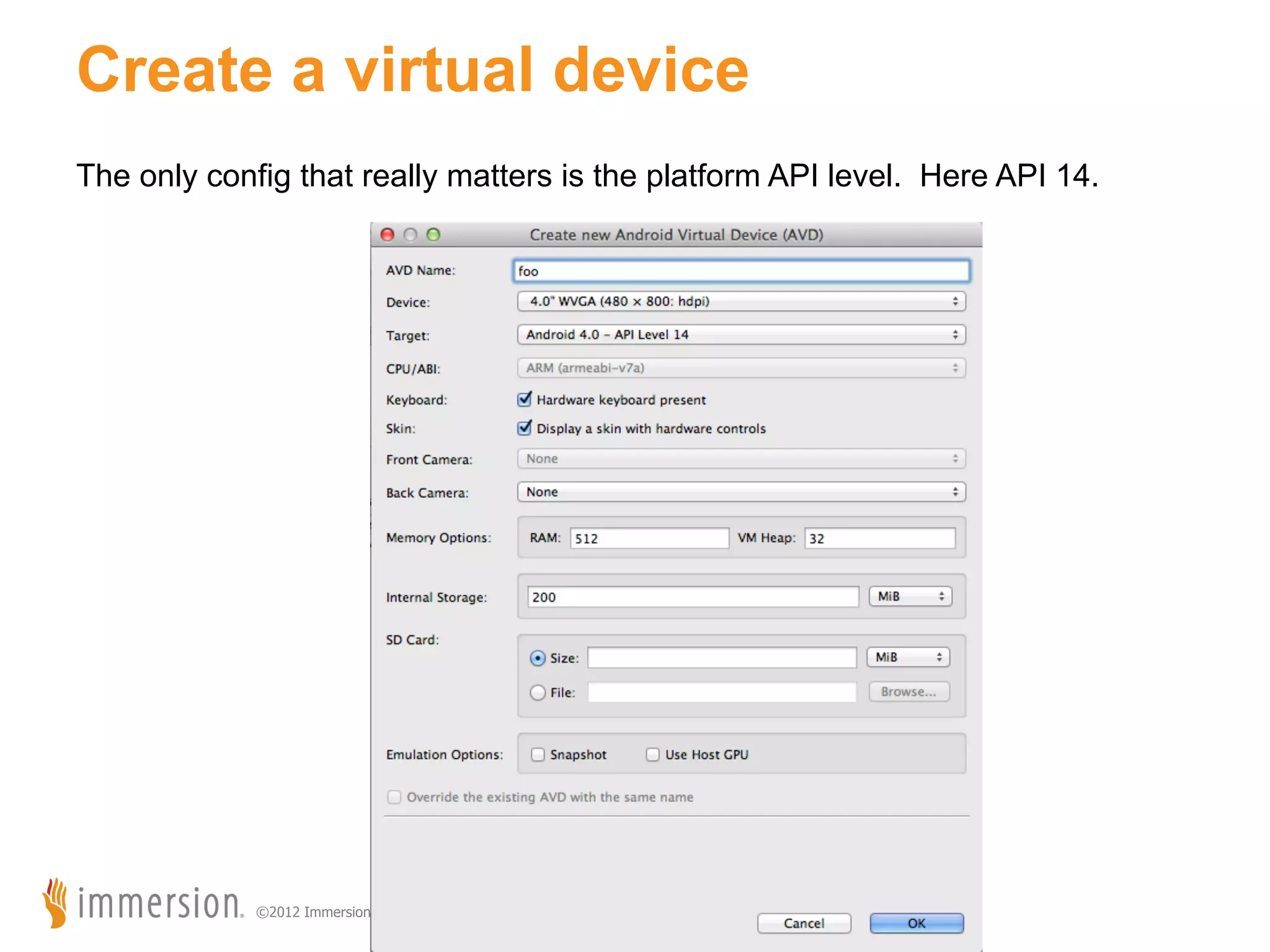Open the Back Camera dropdown
Image resolution: width=1270 pixels, height=952 pixels.
pyautogui.click(x=741, y=492)
